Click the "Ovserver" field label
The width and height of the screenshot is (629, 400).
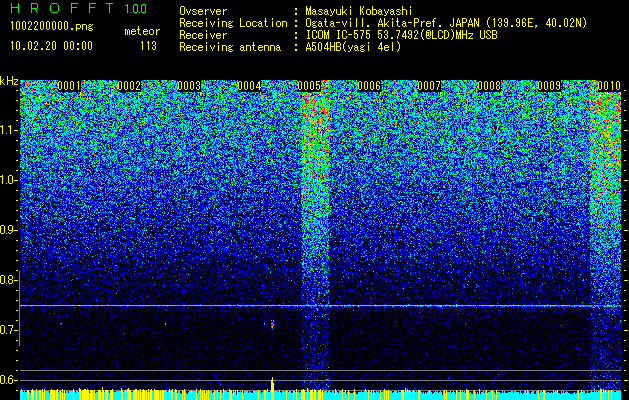[x=203, y=12]
